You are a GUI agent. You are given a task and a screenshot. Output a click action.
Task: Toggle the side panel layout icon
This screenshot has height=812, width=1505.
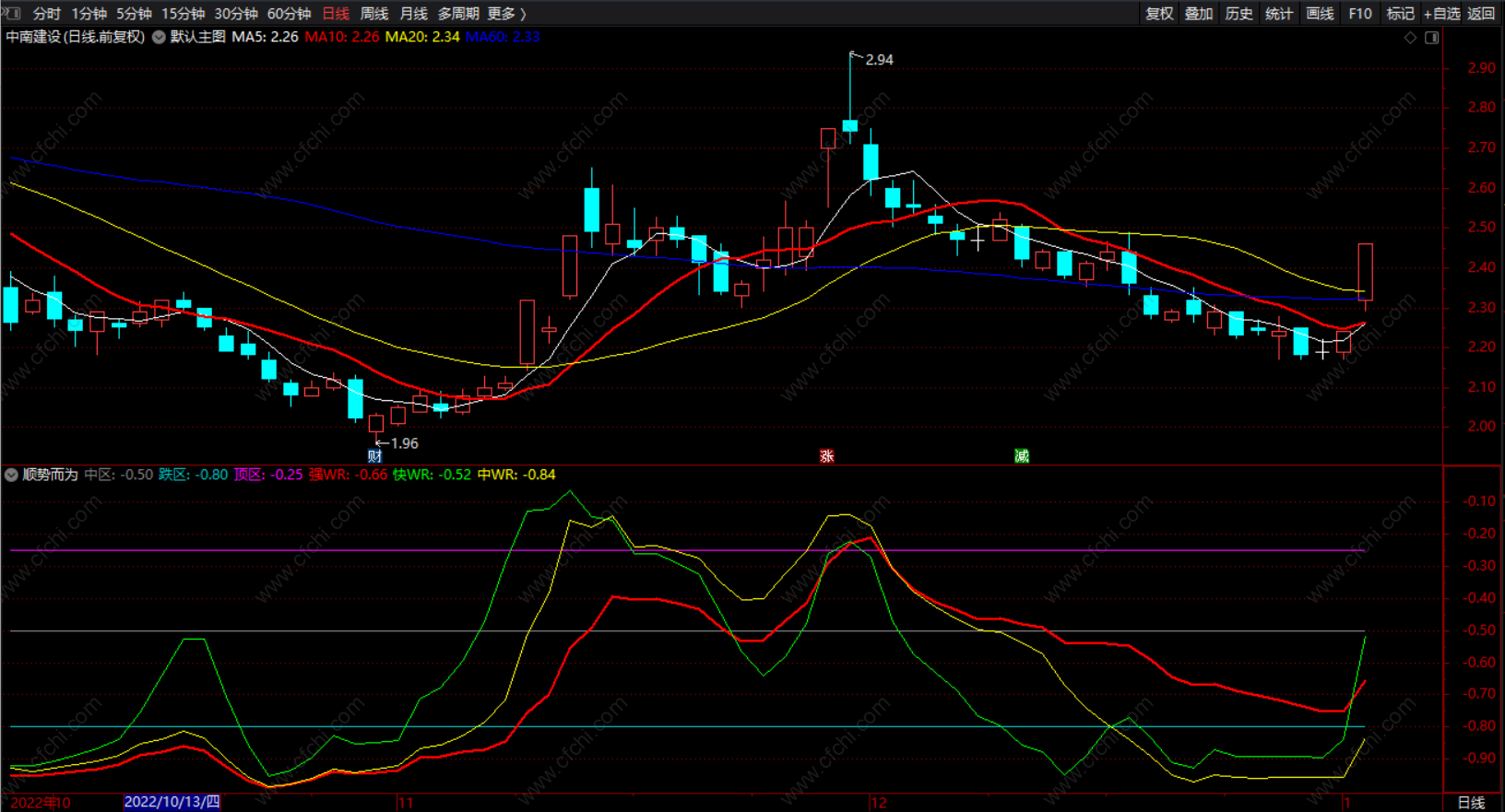[x=1432, y=38]
